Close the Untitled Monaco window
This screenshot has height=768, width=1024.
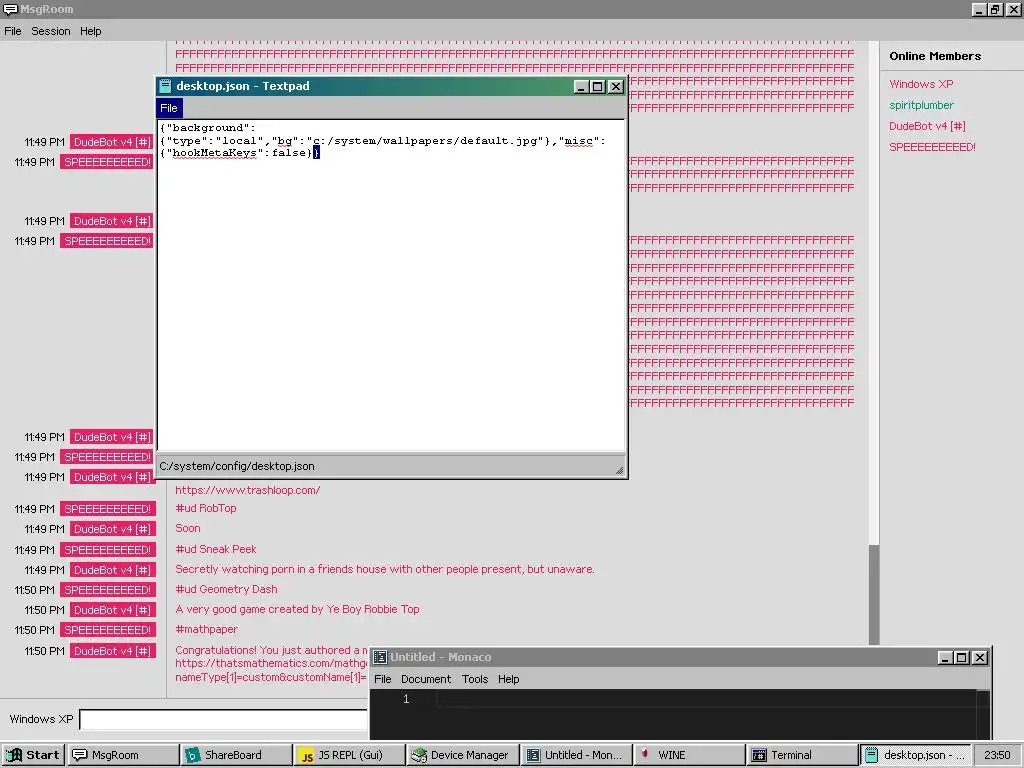point(980,658)
